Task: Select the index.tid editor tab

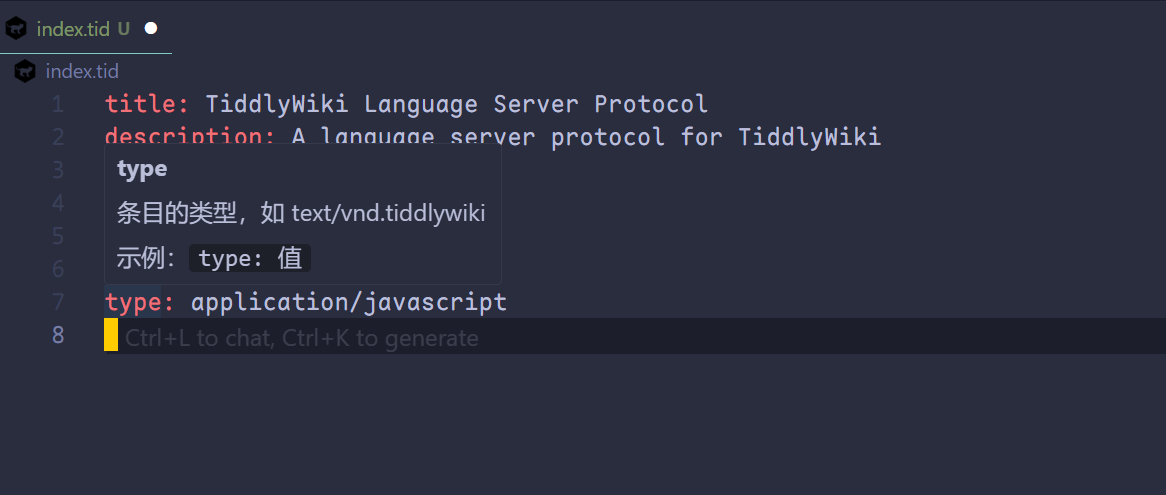Action: pos(86,28)
